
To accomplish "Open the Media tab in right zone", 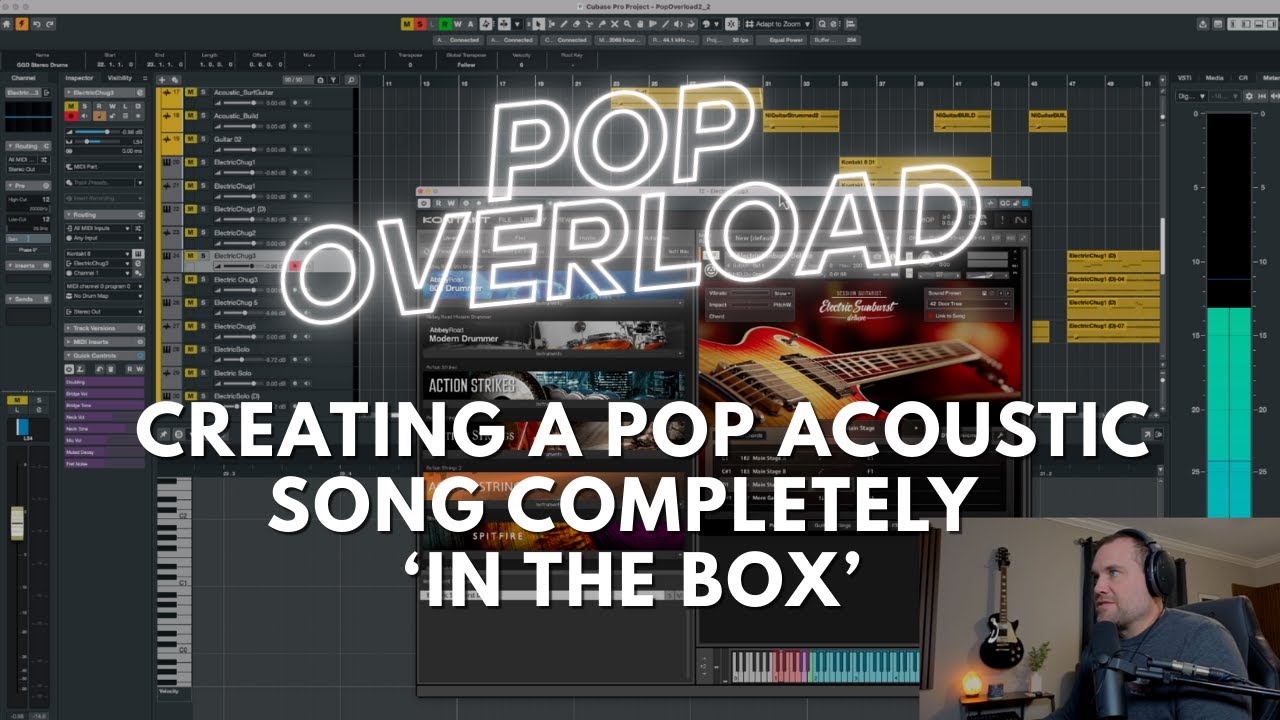I will pos(1215,78).
